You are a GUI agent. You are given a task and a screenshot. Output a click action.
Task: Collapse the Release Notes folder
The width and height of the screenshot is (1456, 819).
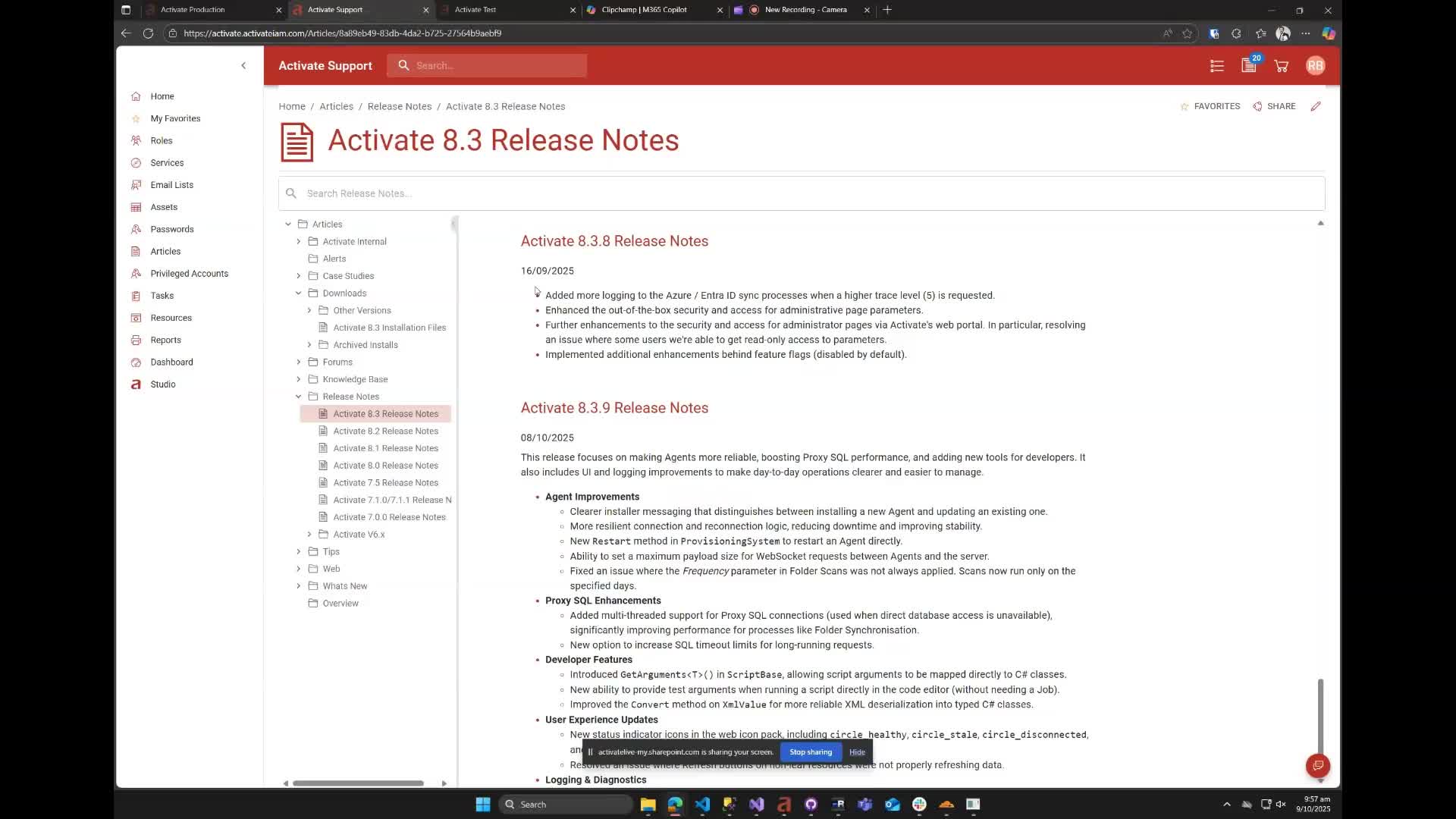coord(299,397)
